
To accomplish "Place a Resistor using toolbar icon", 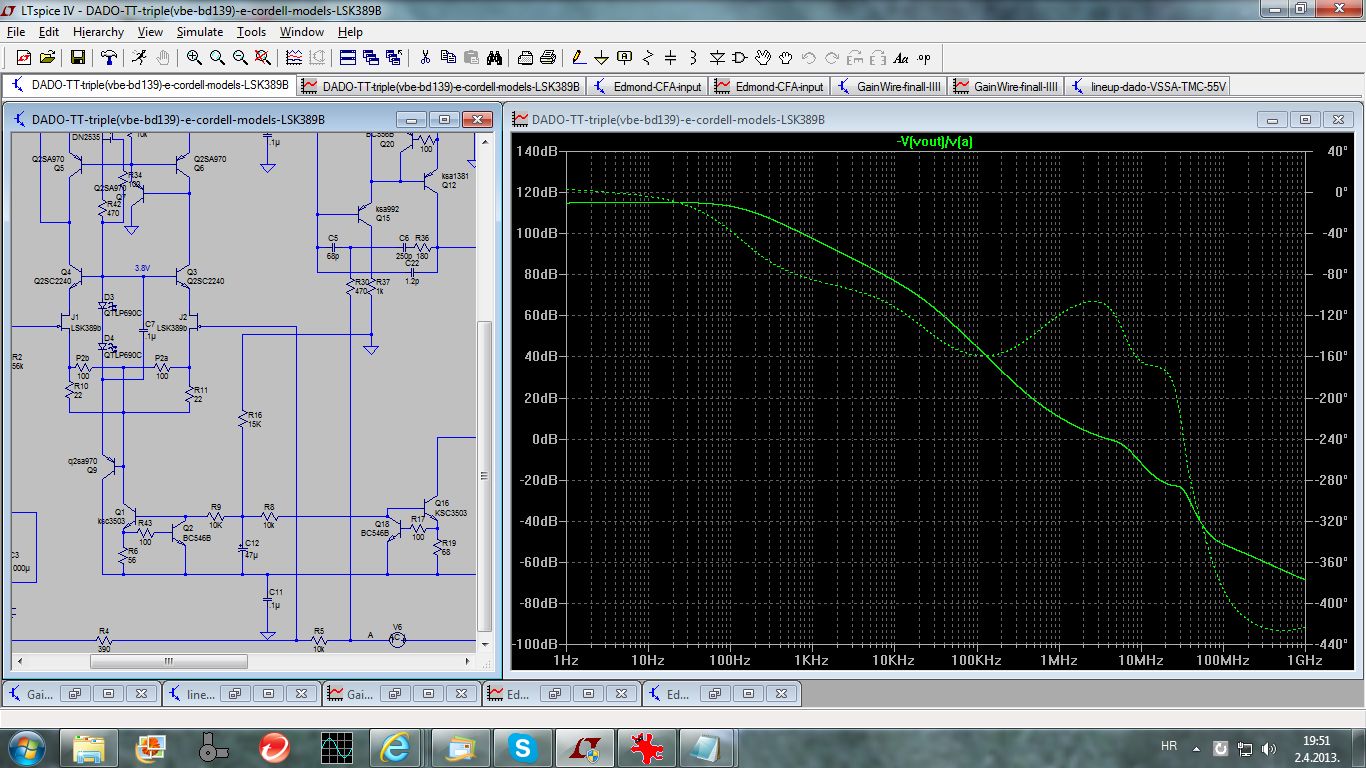I will click(x=648, y=58).
